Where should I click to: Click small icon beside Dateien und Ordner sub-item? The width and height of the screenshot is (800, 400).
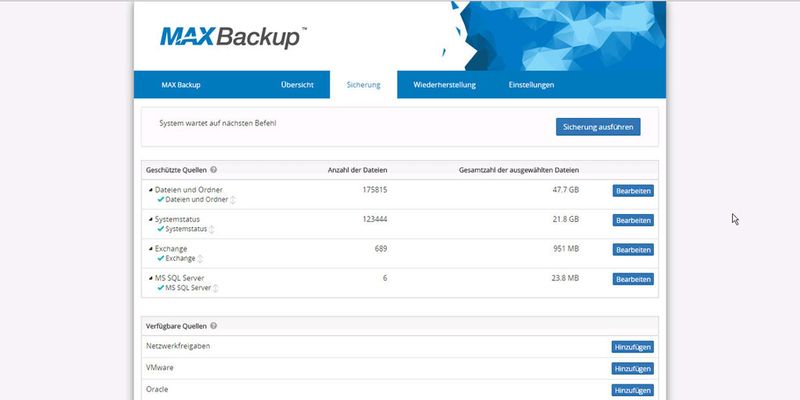click(x=233, y=200)
